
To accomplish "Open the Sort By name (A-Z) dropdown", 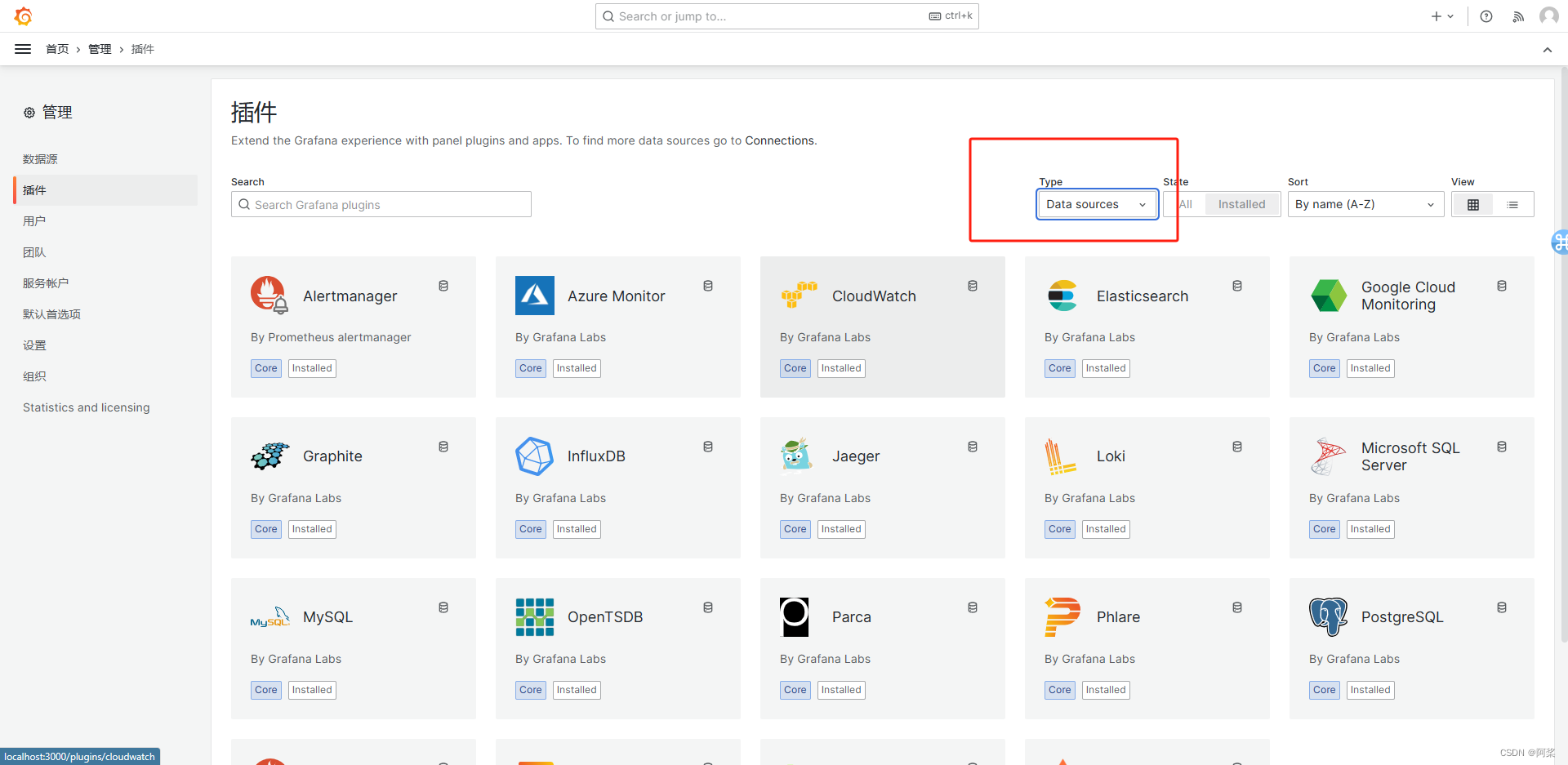I will click(x=1365, y=204).
